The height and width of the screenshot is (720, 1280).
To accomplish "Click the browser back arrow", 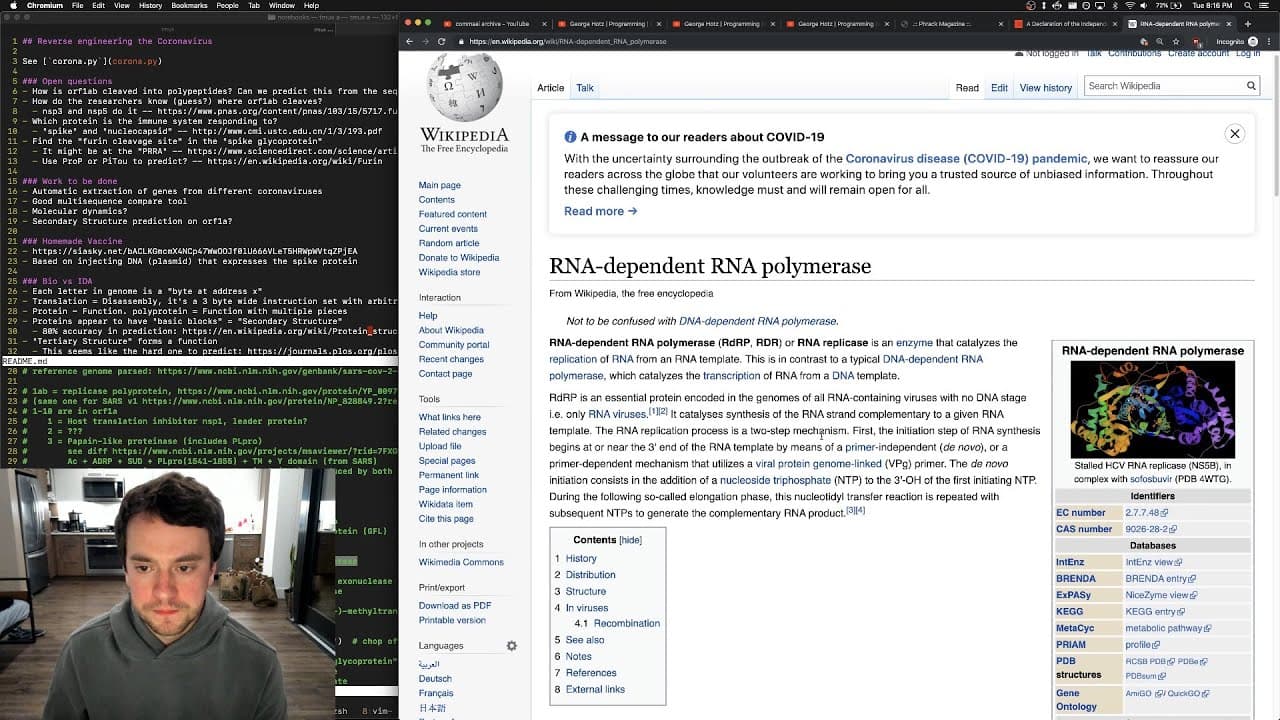I will click(409, 41).
